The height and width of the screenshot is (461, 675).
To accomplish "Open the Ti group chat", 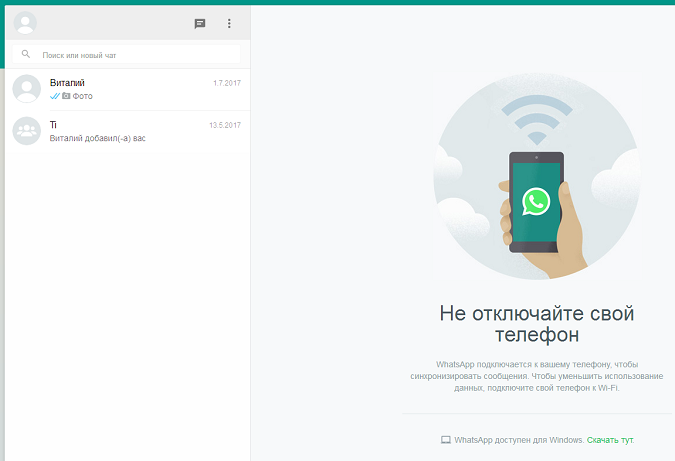I will [127, 131].
